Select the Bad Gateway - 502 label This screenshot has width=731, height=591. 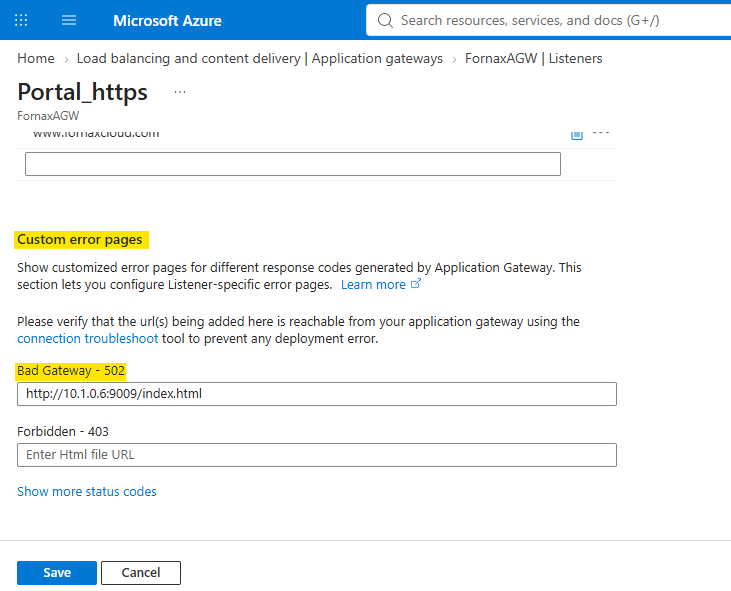pos(71,371)
